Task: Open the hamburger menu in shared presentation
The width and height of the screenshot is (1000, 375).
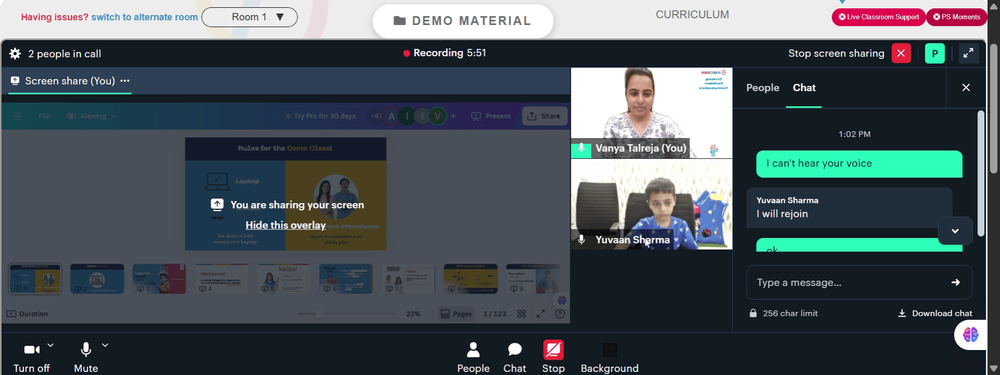Action: [x=17, y=116]
